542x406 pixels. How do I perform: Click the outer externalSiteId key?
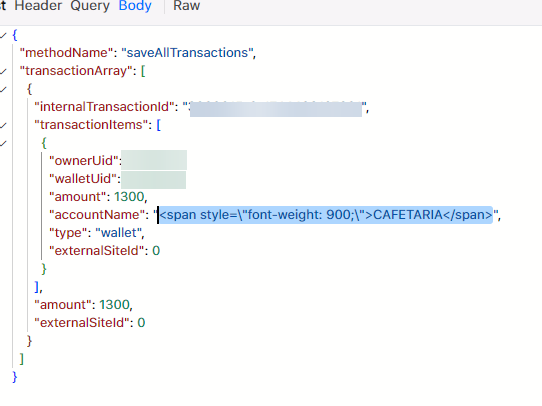[82, 322]
